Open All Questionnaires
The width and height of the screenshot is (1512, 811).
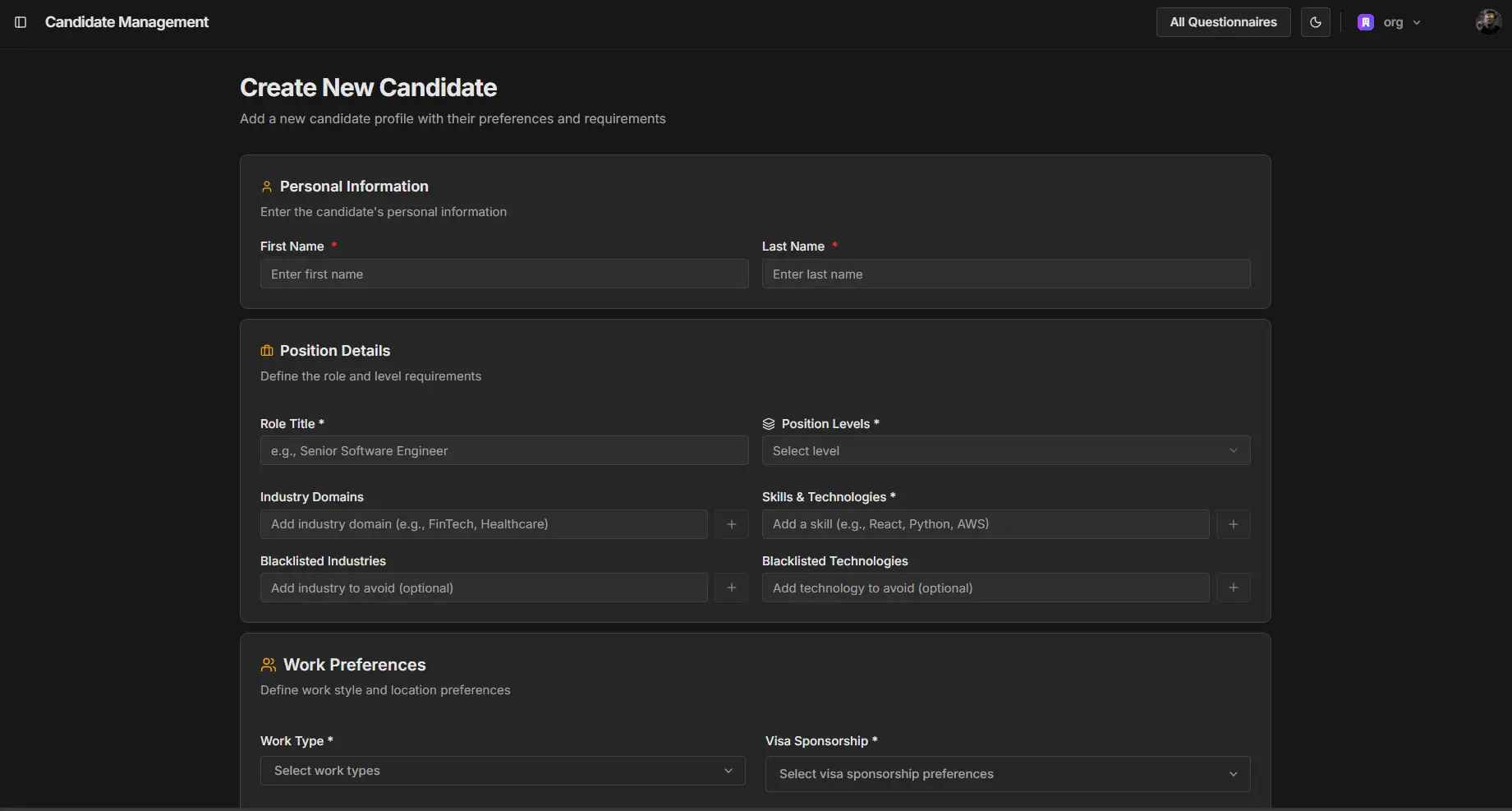pos(1223,22)
